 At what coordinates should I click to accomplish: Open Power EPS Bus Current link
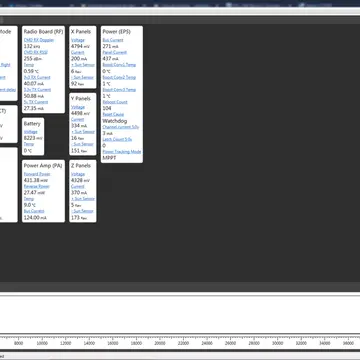[113, 40]
